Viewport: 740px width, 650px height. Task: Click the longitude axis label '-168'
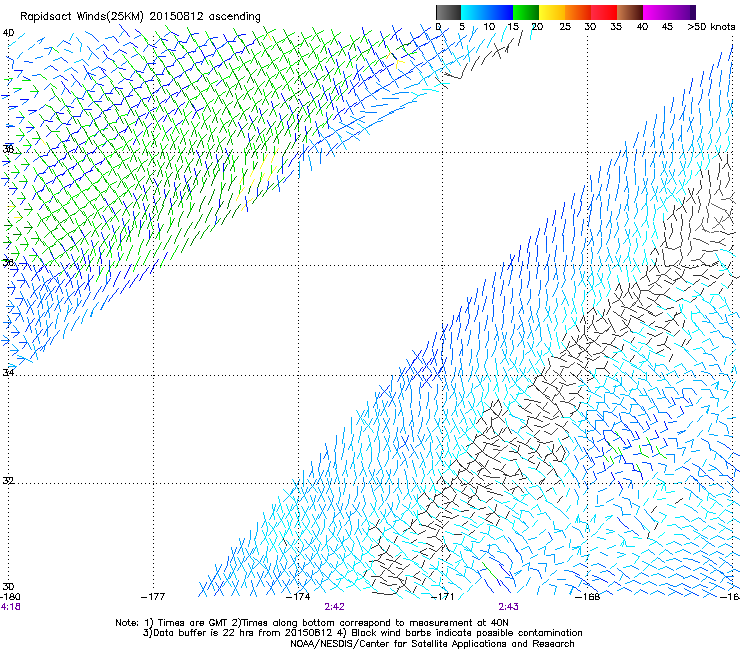588,597
